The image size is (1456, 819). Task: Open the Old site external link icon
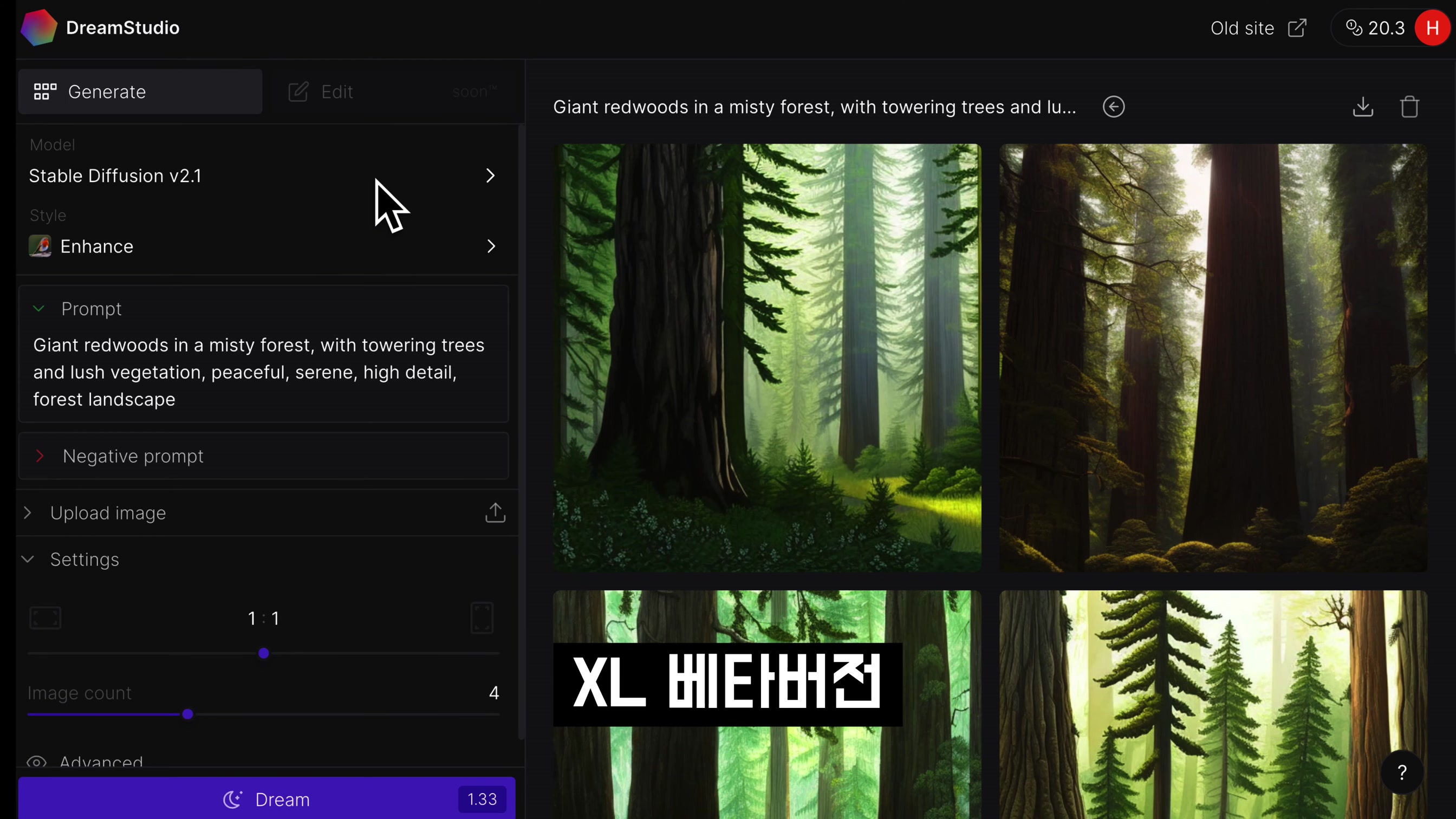click(1297, 28)
